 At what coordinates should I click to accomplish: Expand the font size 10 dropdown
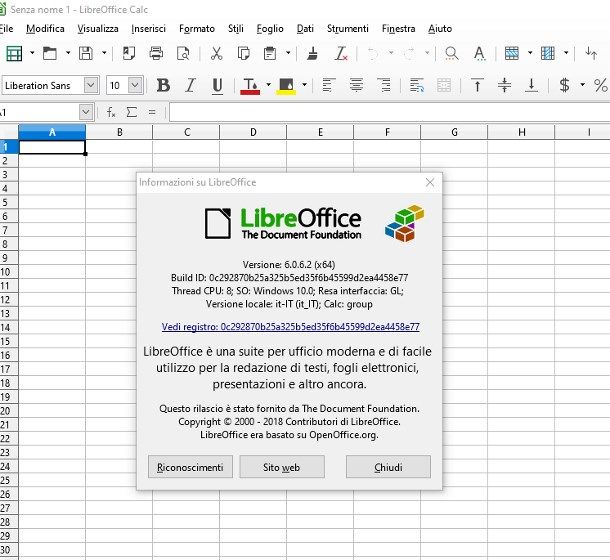(135, 85)
